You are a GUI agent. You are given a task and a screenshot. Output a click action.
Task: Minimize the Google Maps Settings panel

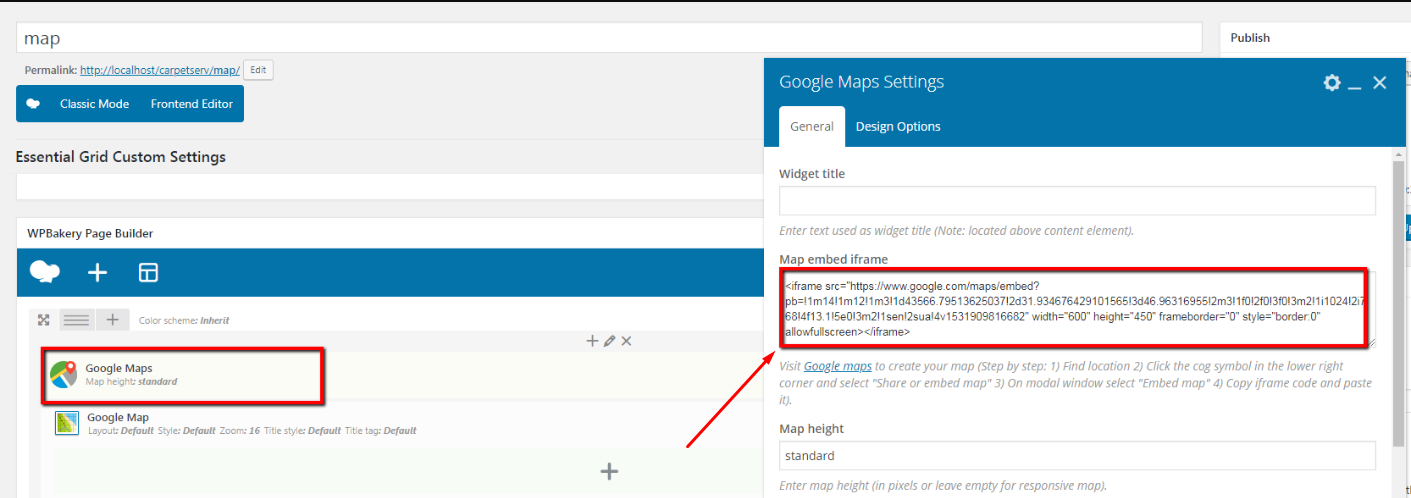click(x=1355, y=84)
